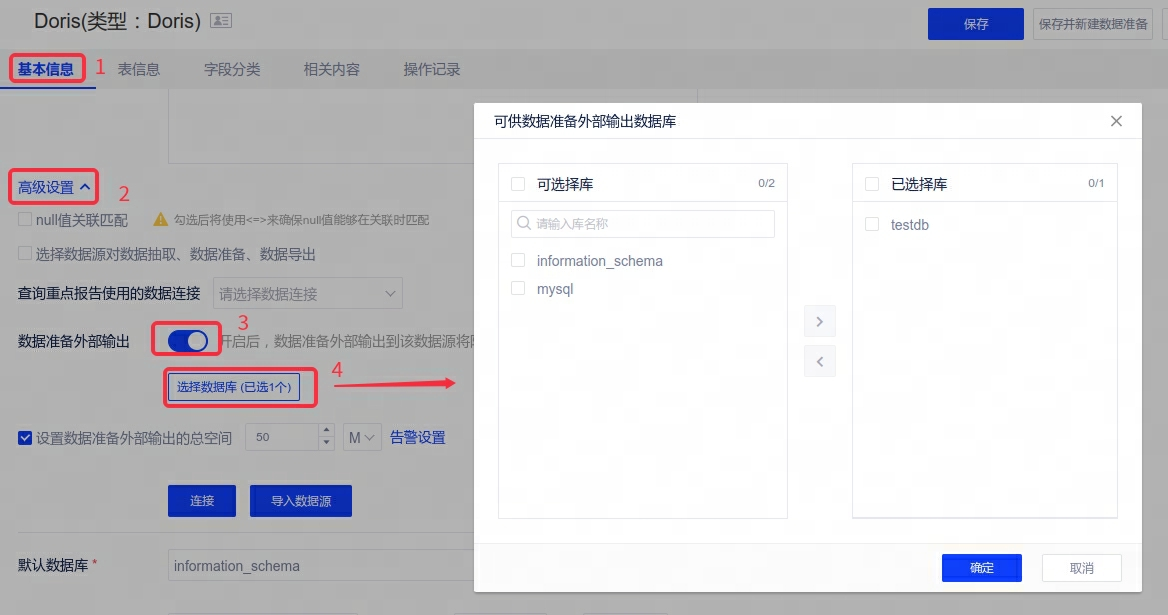Image resolution: width=1168 pixels, height=615 pixels.
Task: Open the 告警设置 link
Action: pyautogui.click(x=417, y=437)
